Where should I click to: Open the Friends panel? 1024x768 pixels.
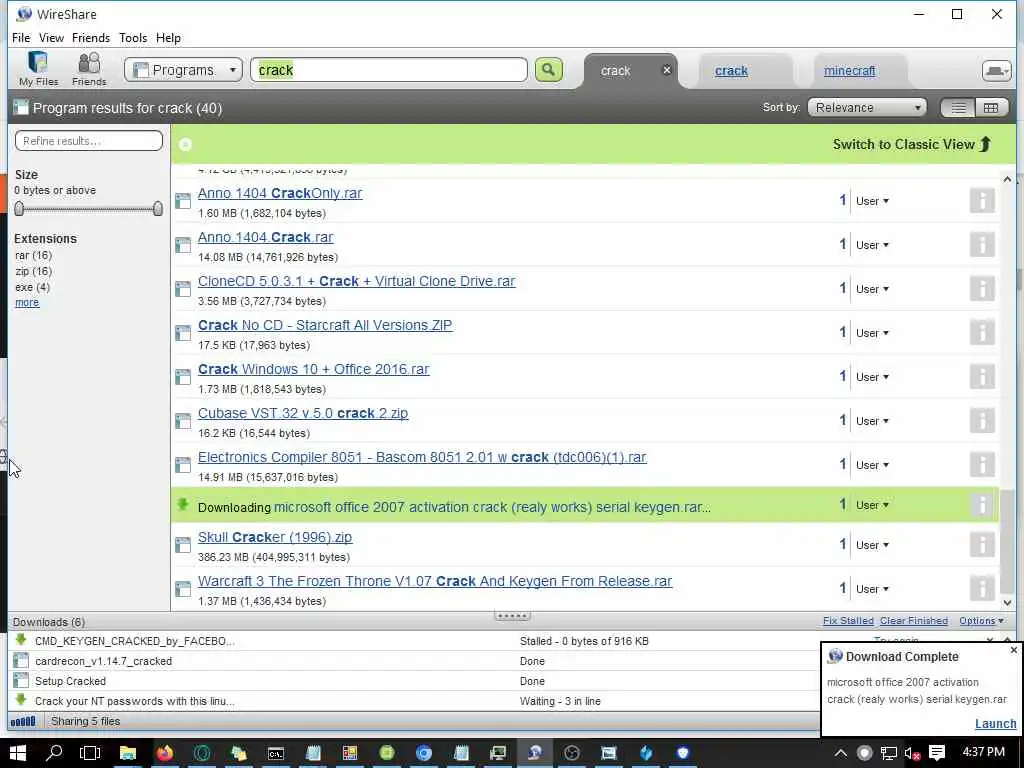[89, 69]
